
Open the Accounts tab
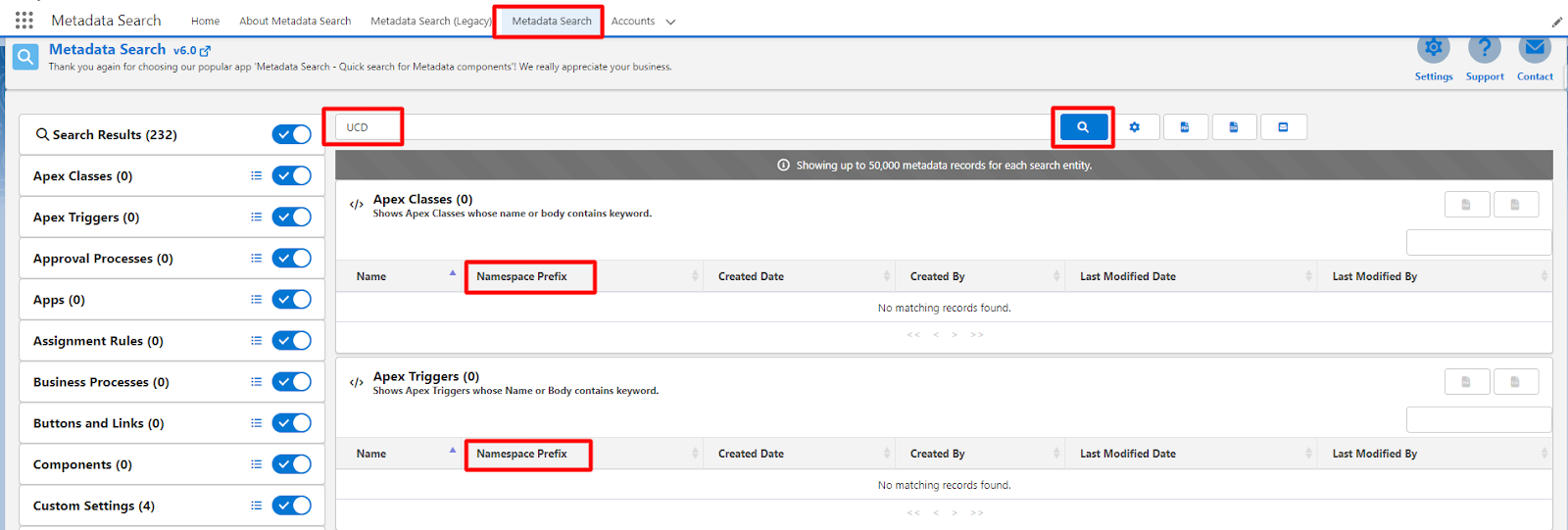633,21
